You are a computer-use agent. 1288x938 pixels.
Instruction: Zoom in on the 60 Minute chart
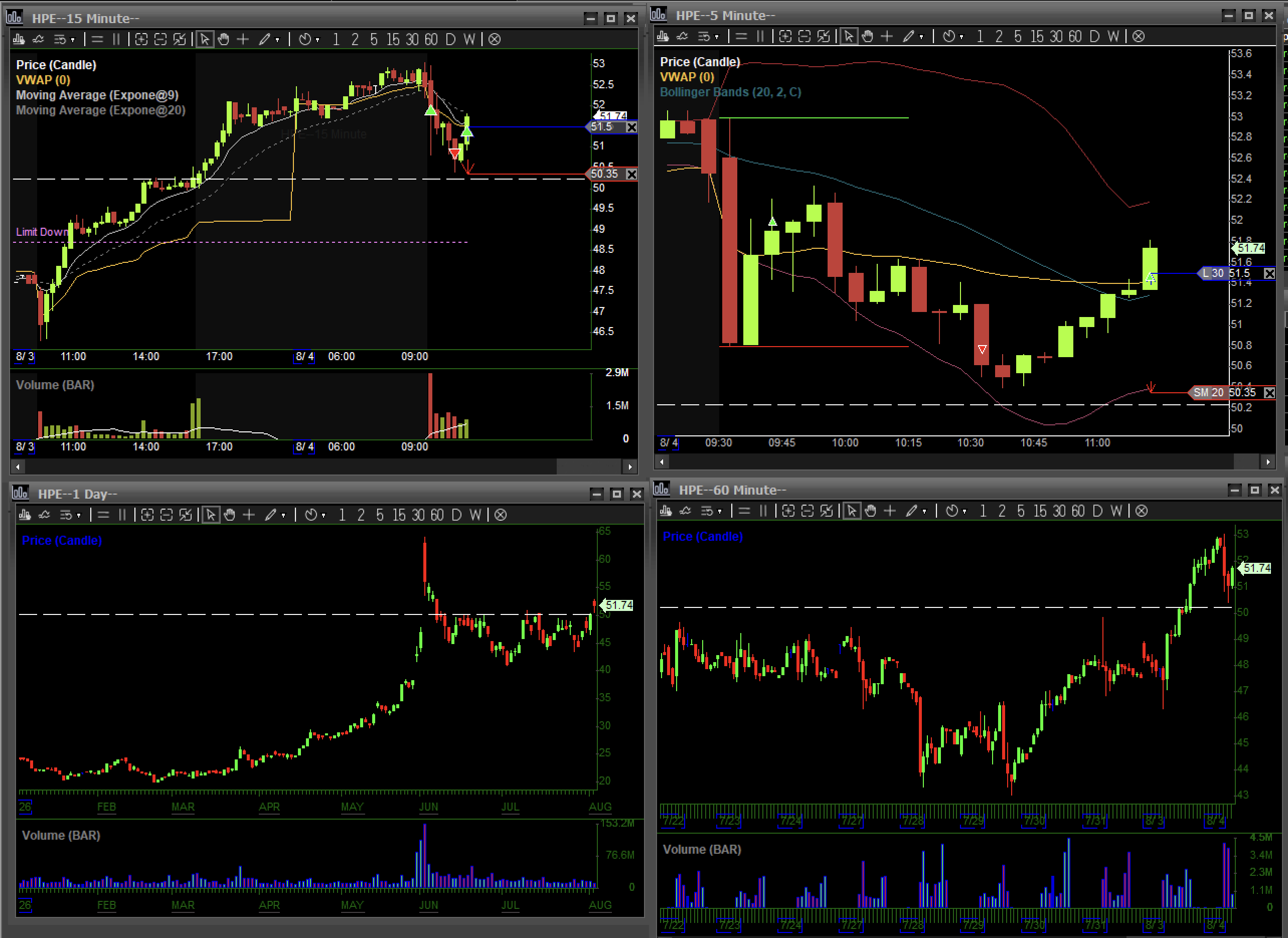tap(788, 511)
